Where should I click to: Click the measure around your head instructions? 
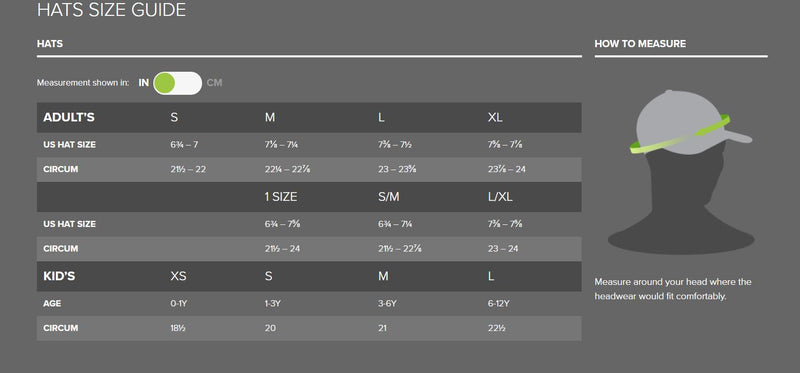(x=673, y=289)
